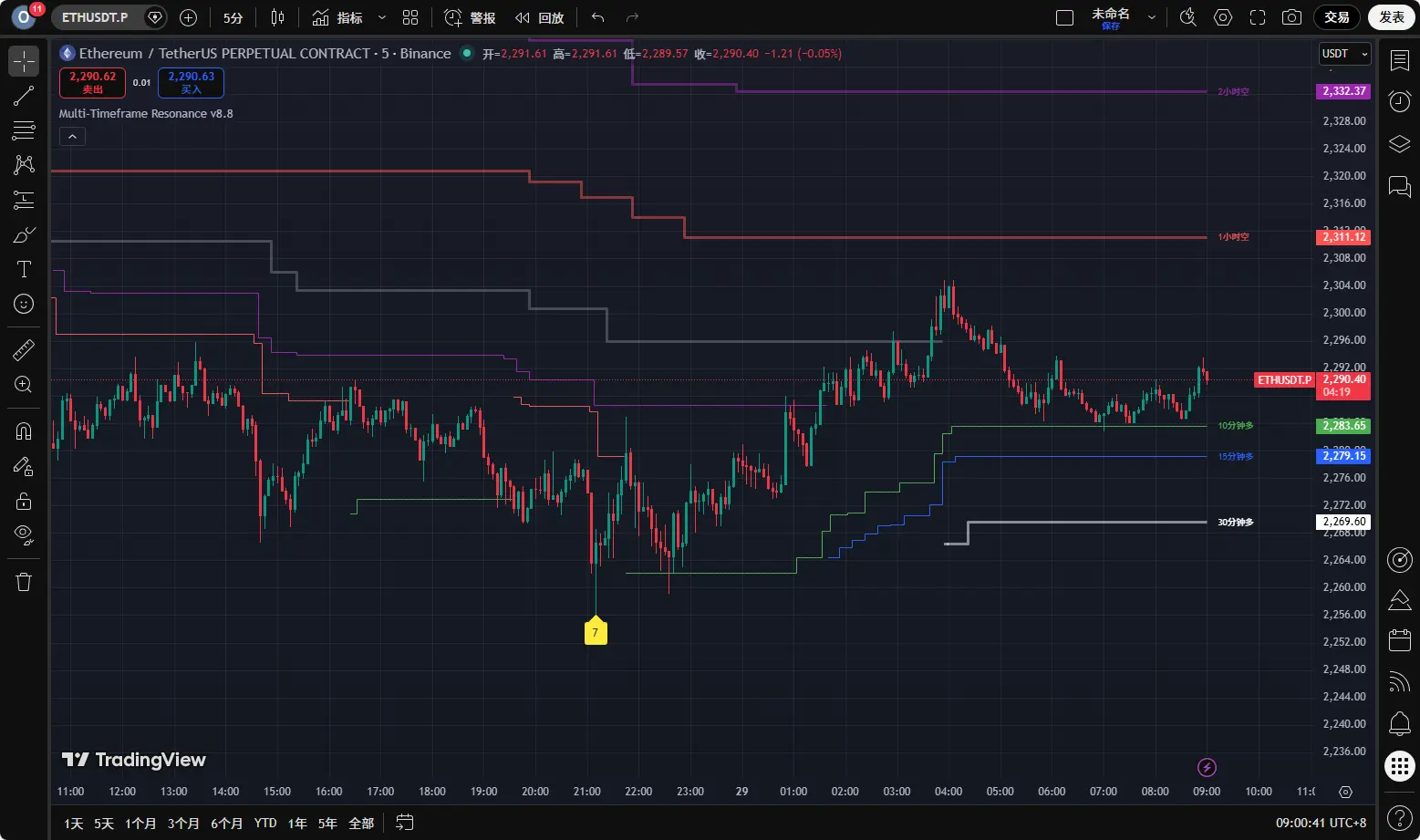This screenshot has height=840, width=1420.
Task: Expand favorite indicators chevron next to 指标
Action: 382,17
